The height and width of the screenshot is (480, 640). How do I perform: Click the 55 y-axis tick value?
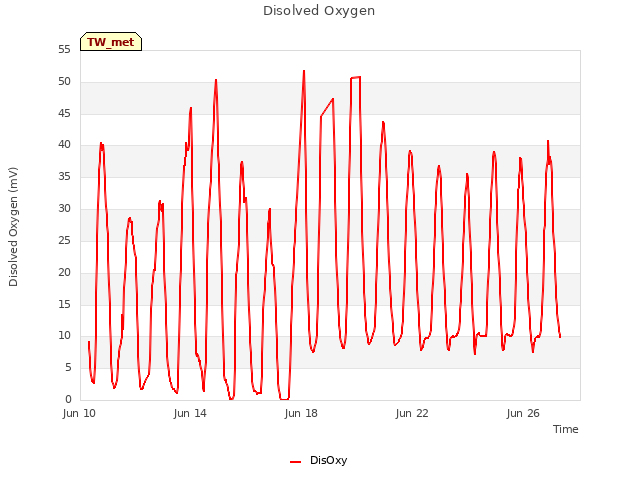pyautogui.click(x=64, y=50)
